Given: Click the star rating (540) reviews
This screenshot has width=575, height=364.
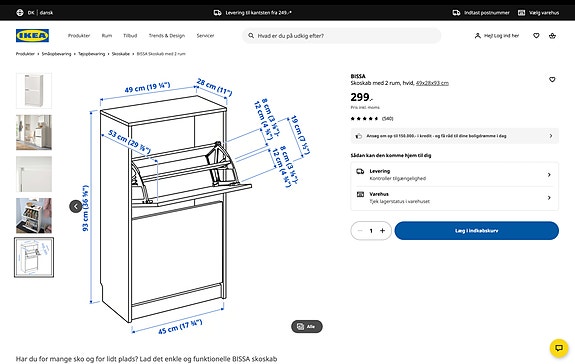Looking at the screenshot, I should coord(372,118).
